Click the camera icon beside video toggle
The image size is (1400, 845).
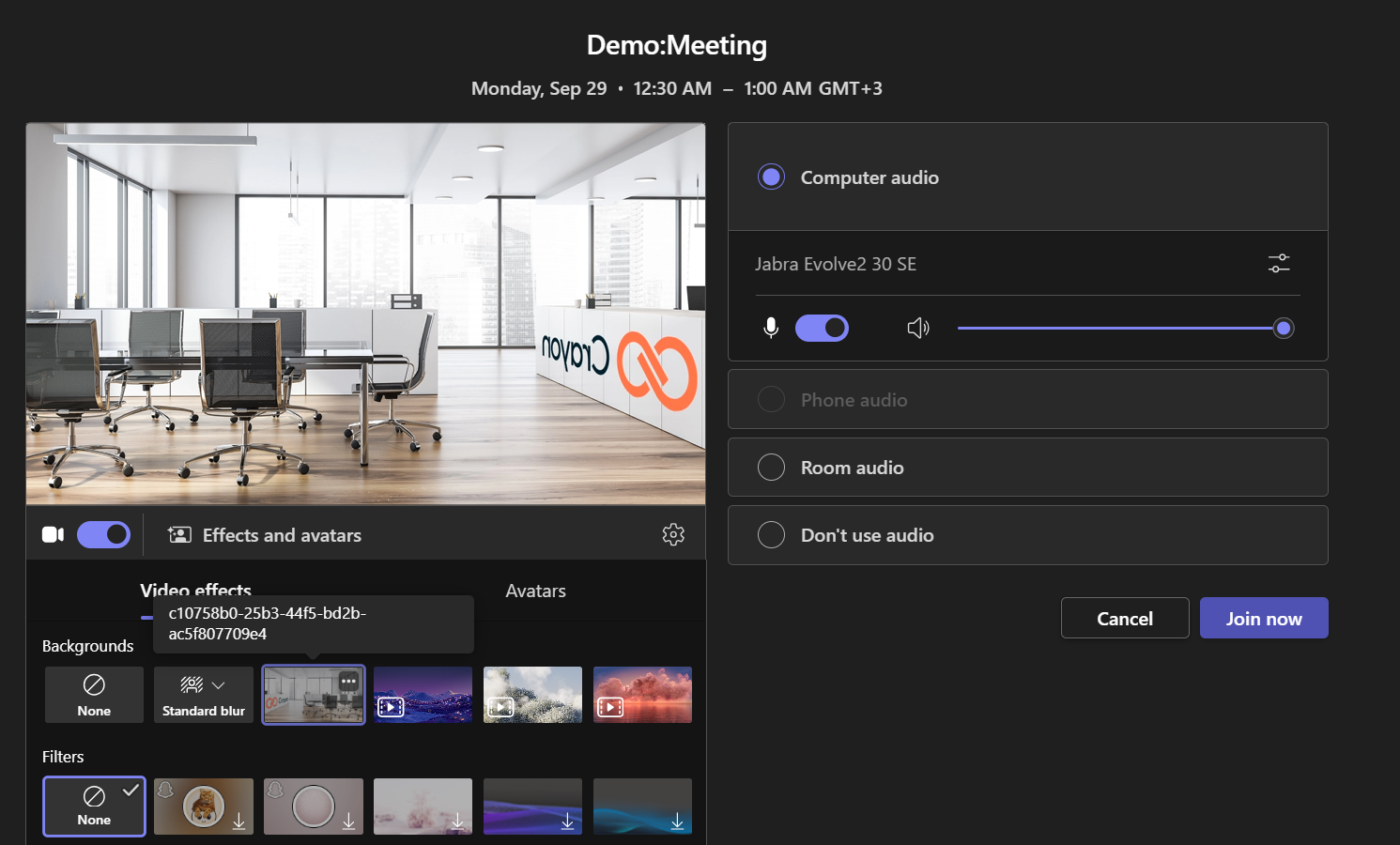tap(54, 534)
